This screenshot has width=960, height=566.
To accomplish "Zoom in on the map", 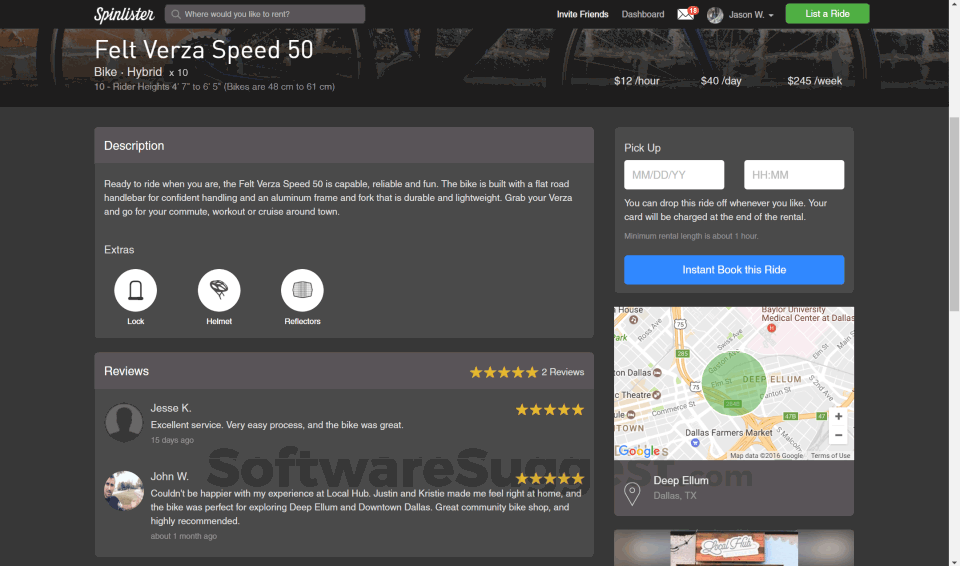I will (838, 417).
